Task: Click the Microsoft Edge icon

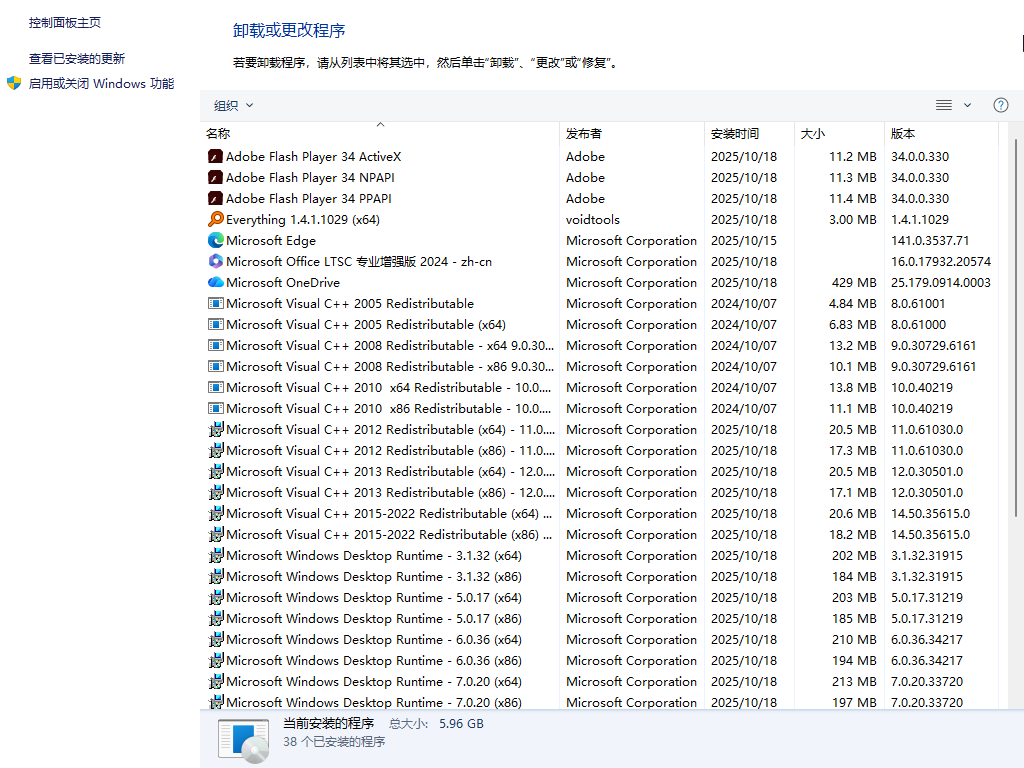Action: pos(215,240)
